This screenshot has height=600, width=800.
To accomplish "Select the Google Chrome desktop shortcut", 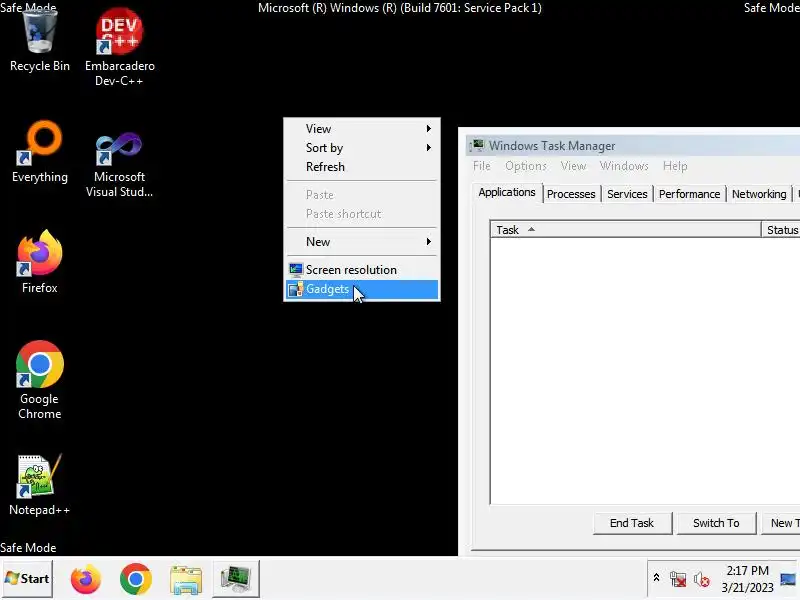I will (x=39, y=380).
